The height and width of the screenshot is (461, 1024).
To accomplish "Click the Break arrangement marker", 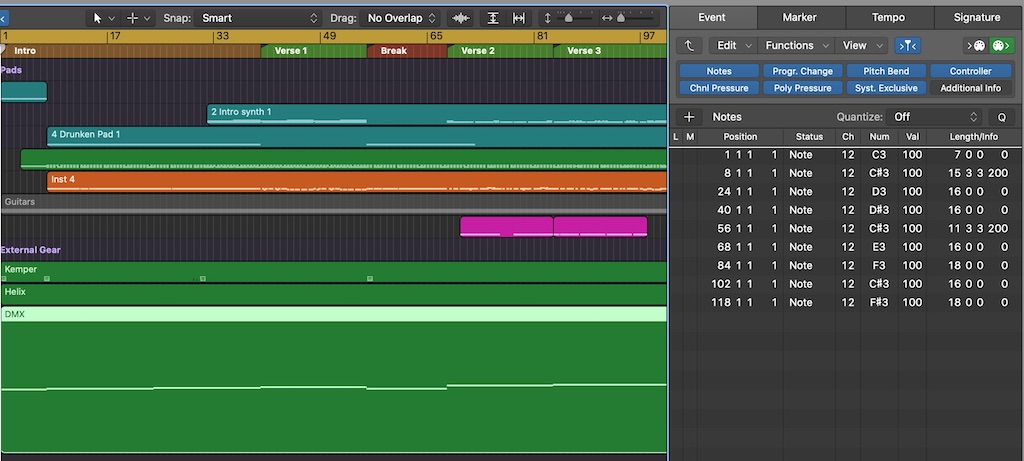I will coord(406,51).
